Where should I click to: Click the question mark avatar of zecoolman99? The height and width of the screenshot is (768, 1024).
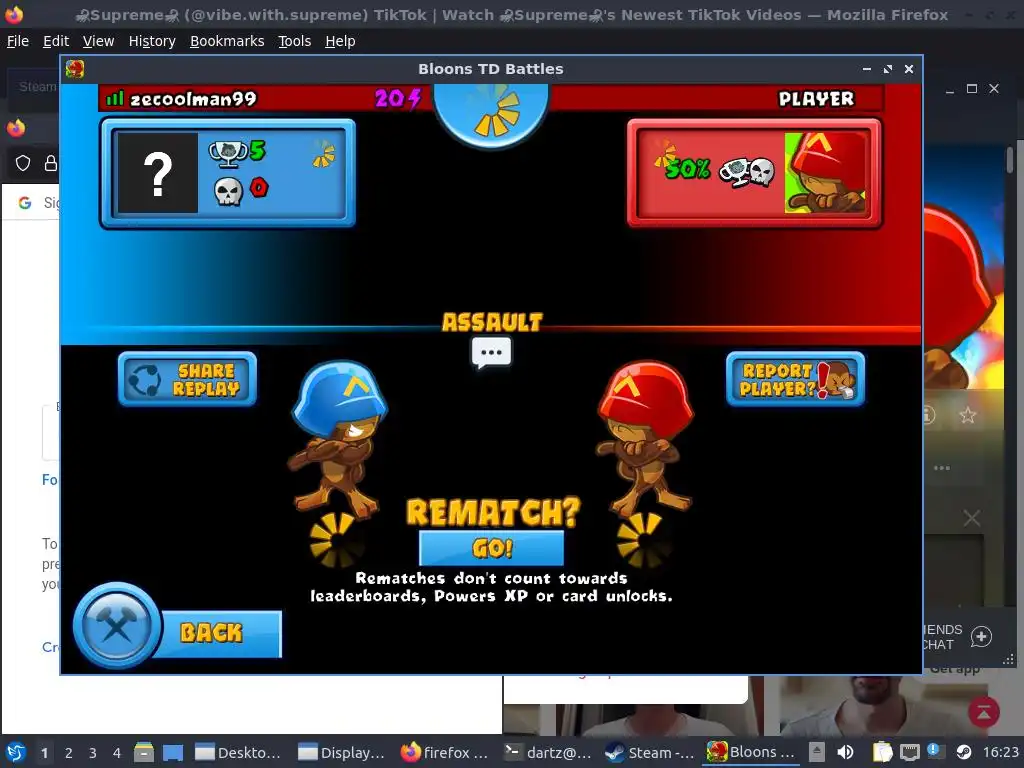[x=157, y=174]
